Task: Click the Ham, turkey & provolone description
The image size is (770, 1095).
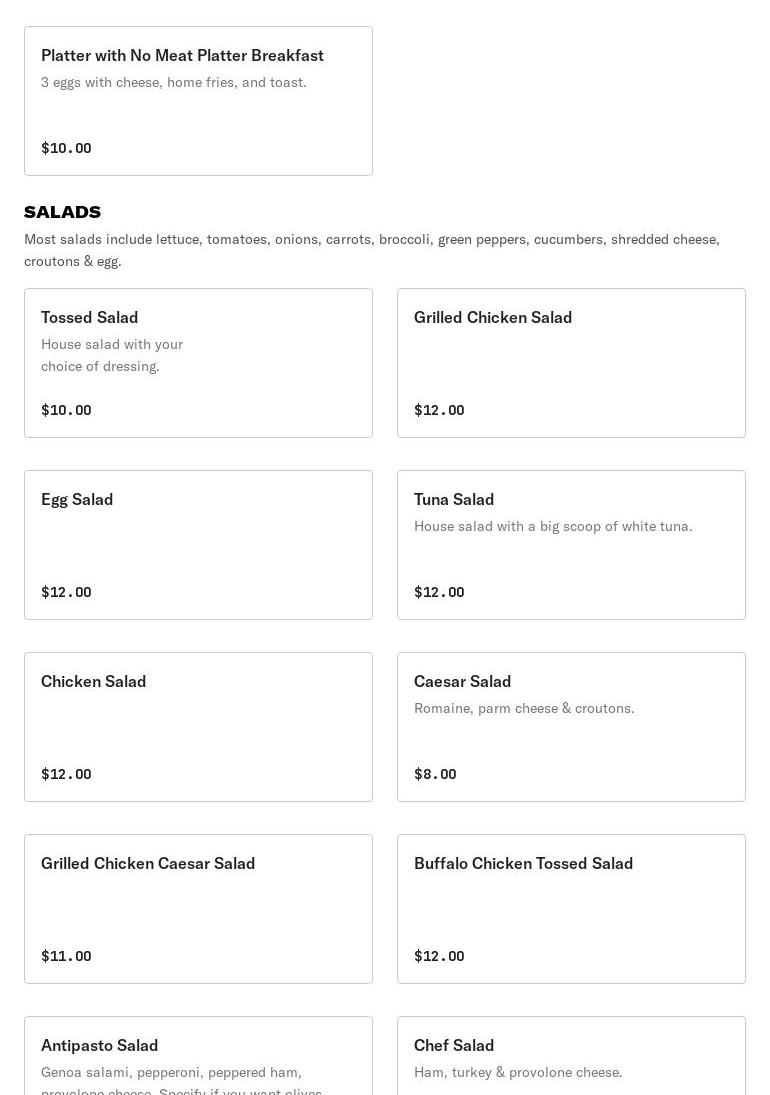Action: pyautogui.click(x=518, y=1072)
